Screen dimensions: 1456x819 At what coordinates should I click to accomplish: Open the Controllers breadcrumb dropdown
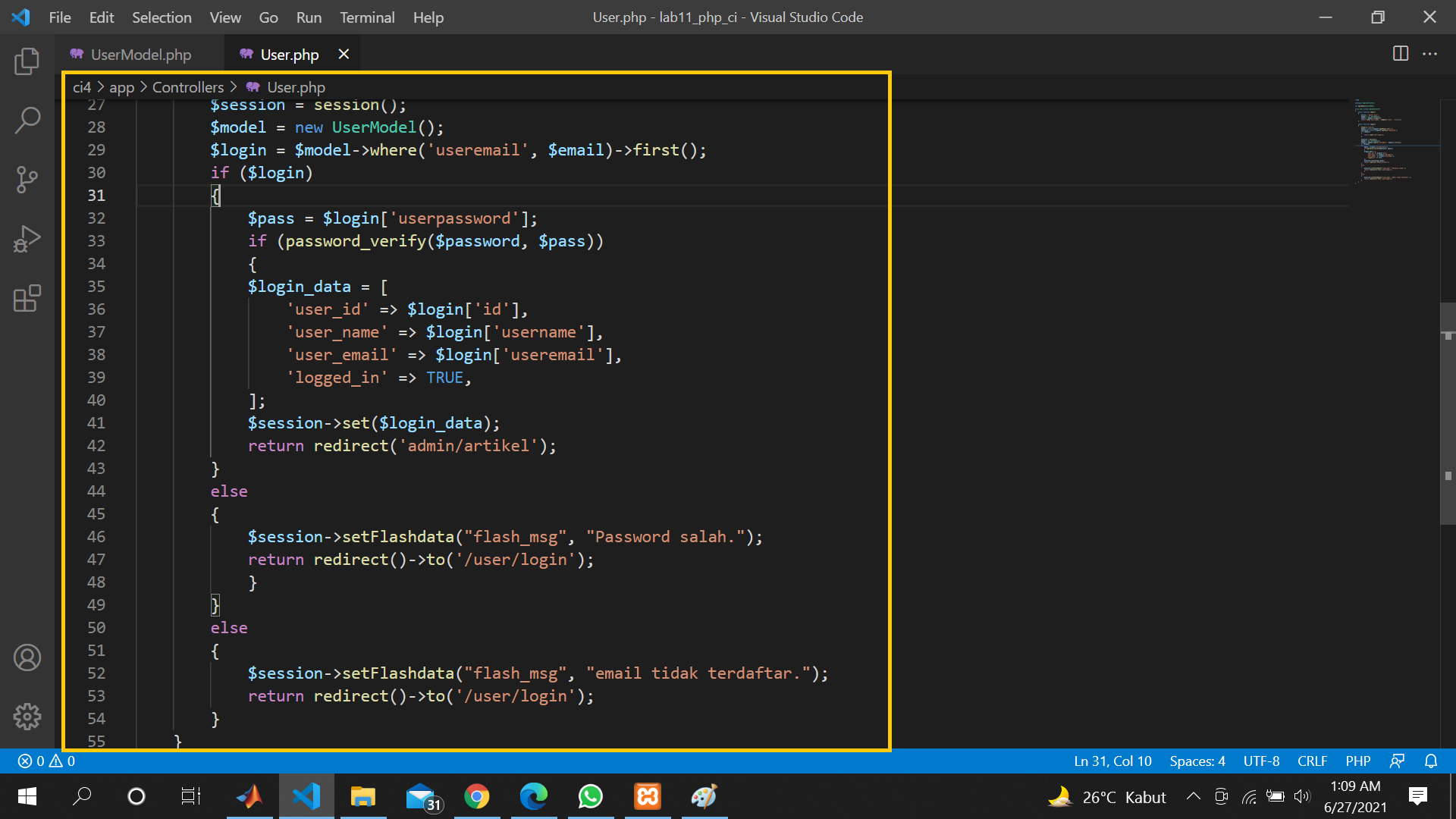[188, 86]
